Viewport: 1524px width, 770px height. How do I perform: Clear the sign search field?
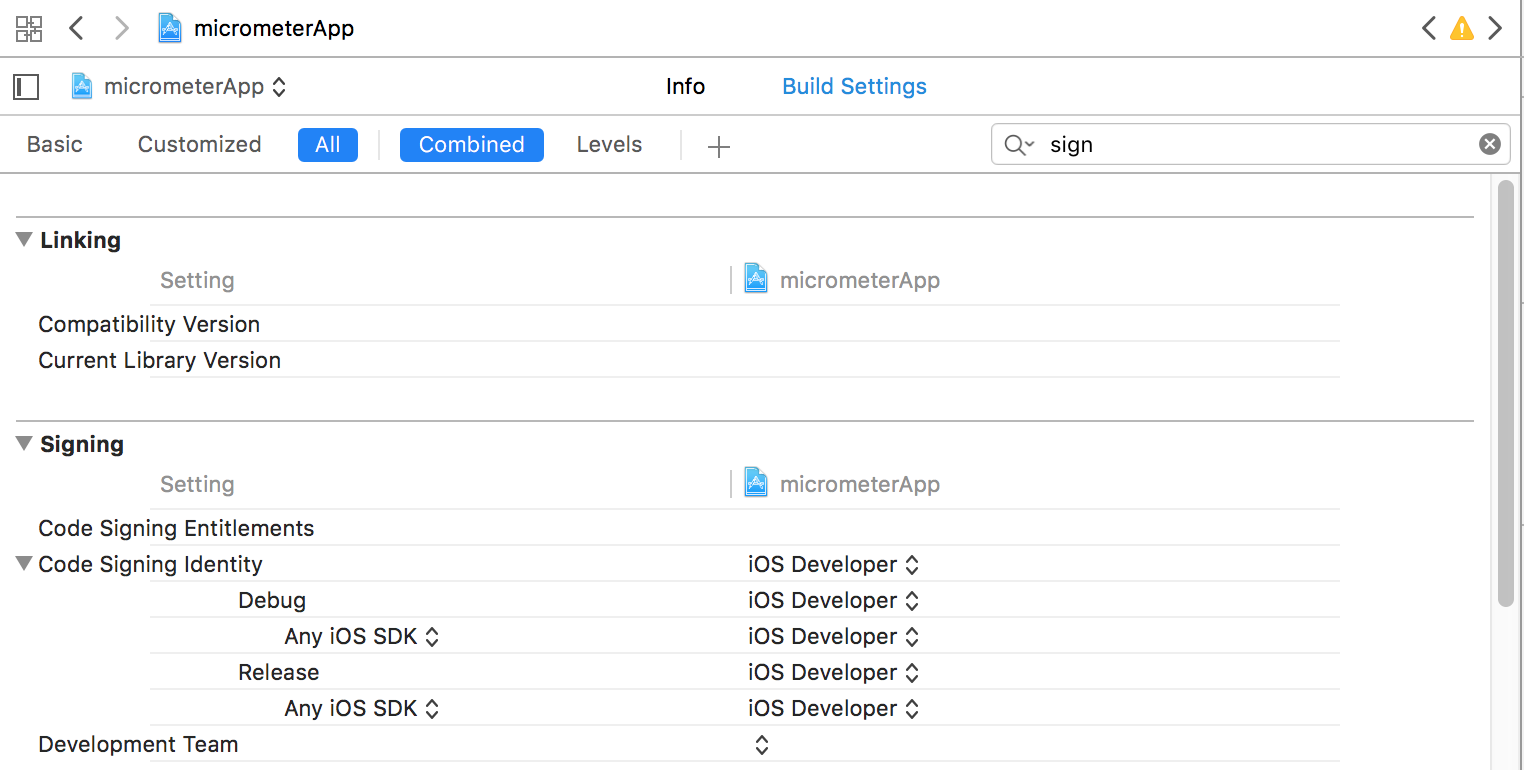pyautogui.click(x=1489, y=145)
